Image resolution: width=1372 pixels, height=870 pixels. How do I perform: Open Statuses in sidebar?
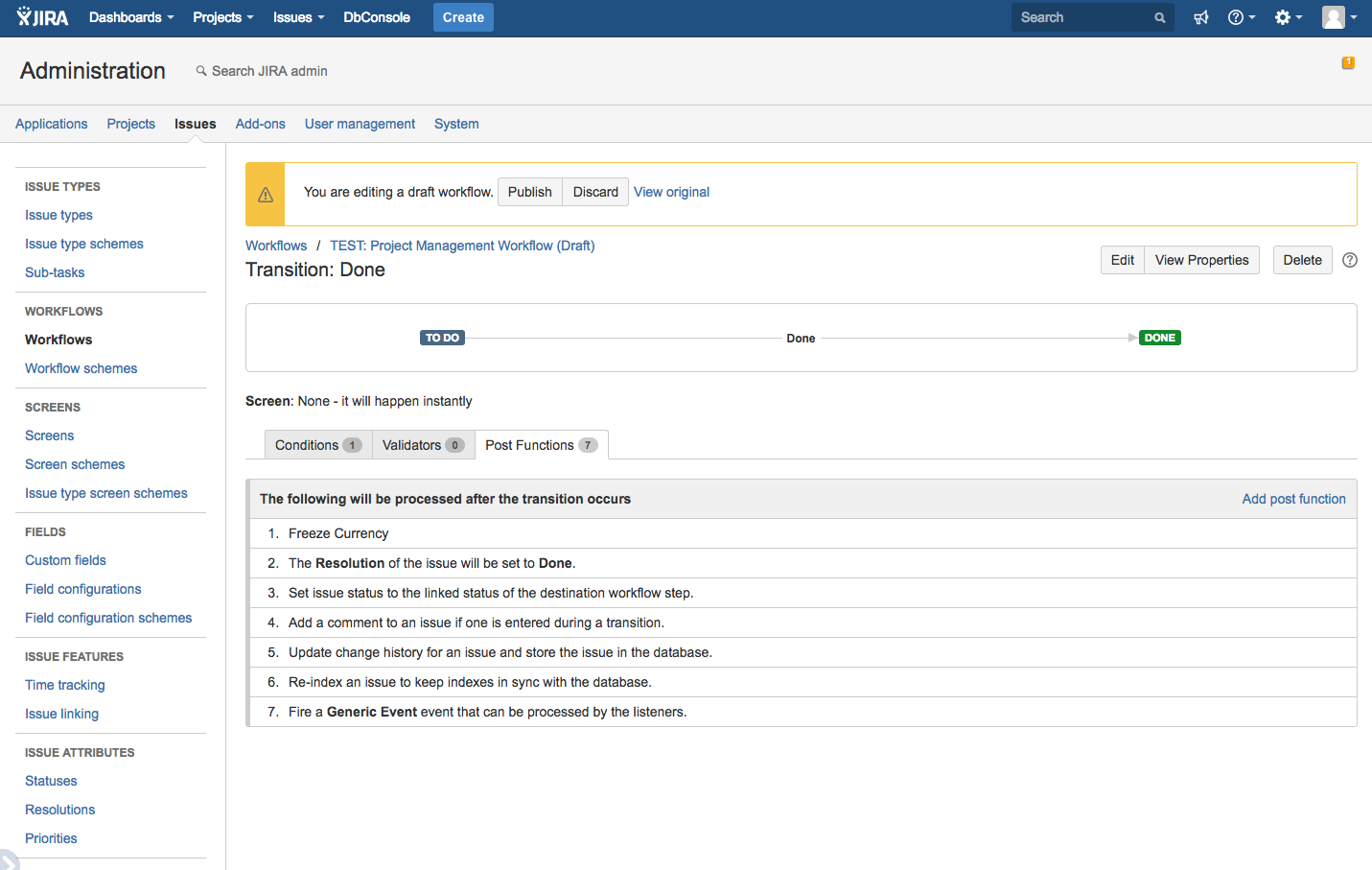tap(51, 781)
